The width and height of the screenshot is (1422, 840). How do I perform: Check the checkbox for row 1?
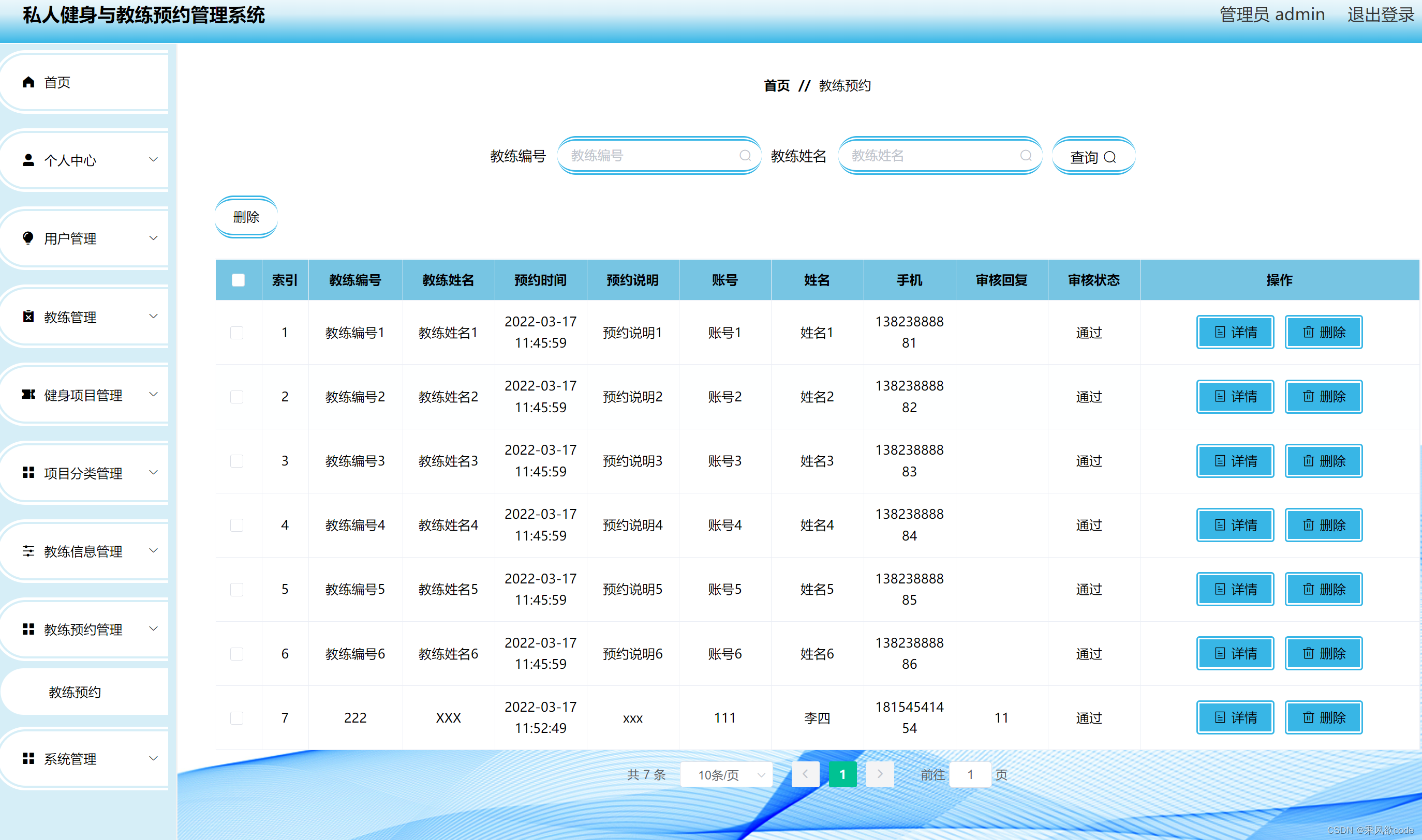pyautogui.click(x=236, y=332)
